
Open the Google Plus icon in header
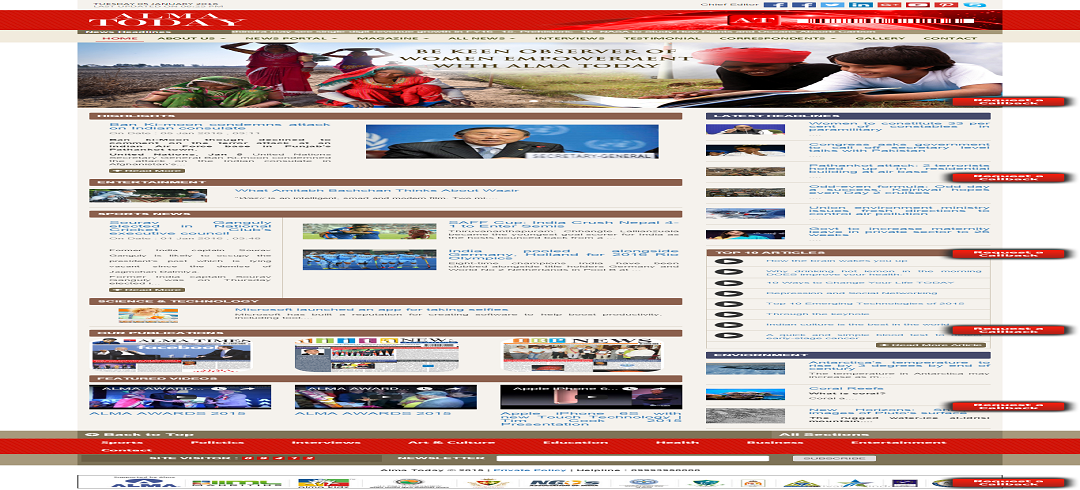coord(889,5)
